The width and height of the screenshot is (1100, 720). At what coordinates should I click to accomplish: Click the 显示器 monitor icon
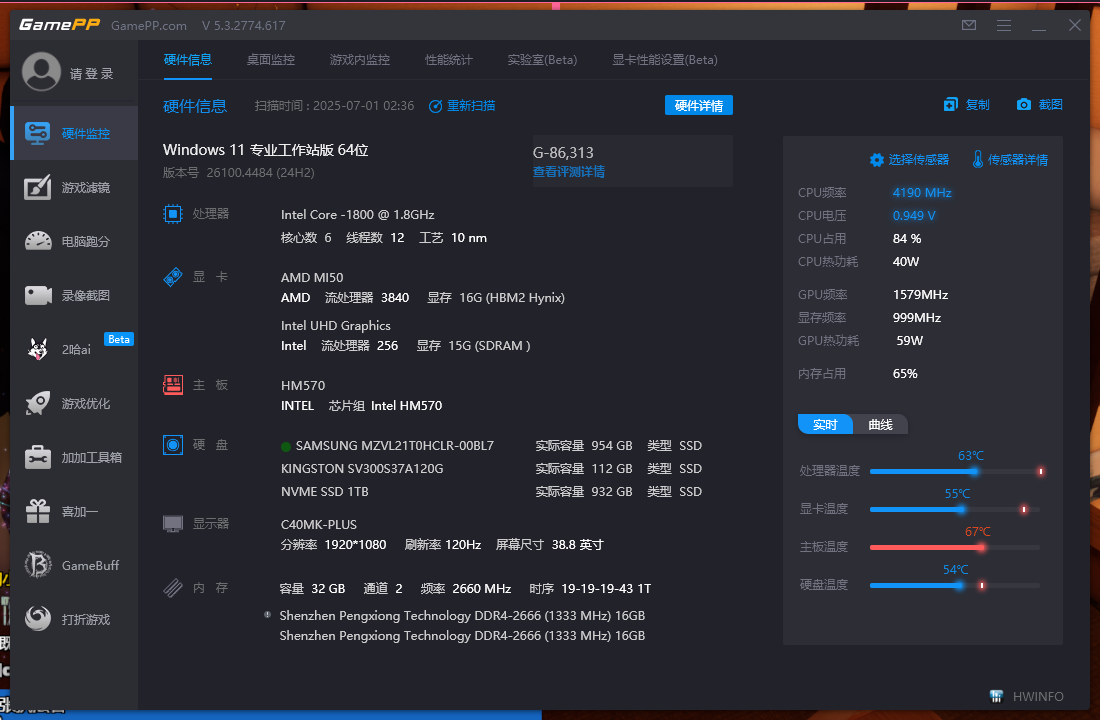[173, 524]
